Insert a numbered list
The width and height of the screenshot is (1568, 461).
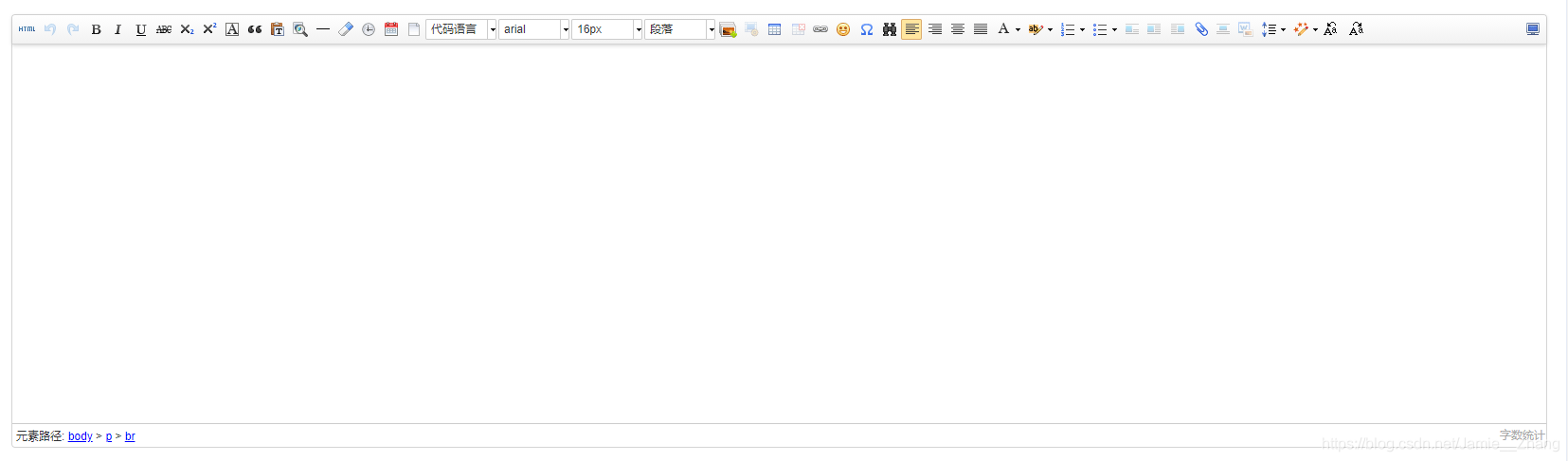pos(1068,29)
